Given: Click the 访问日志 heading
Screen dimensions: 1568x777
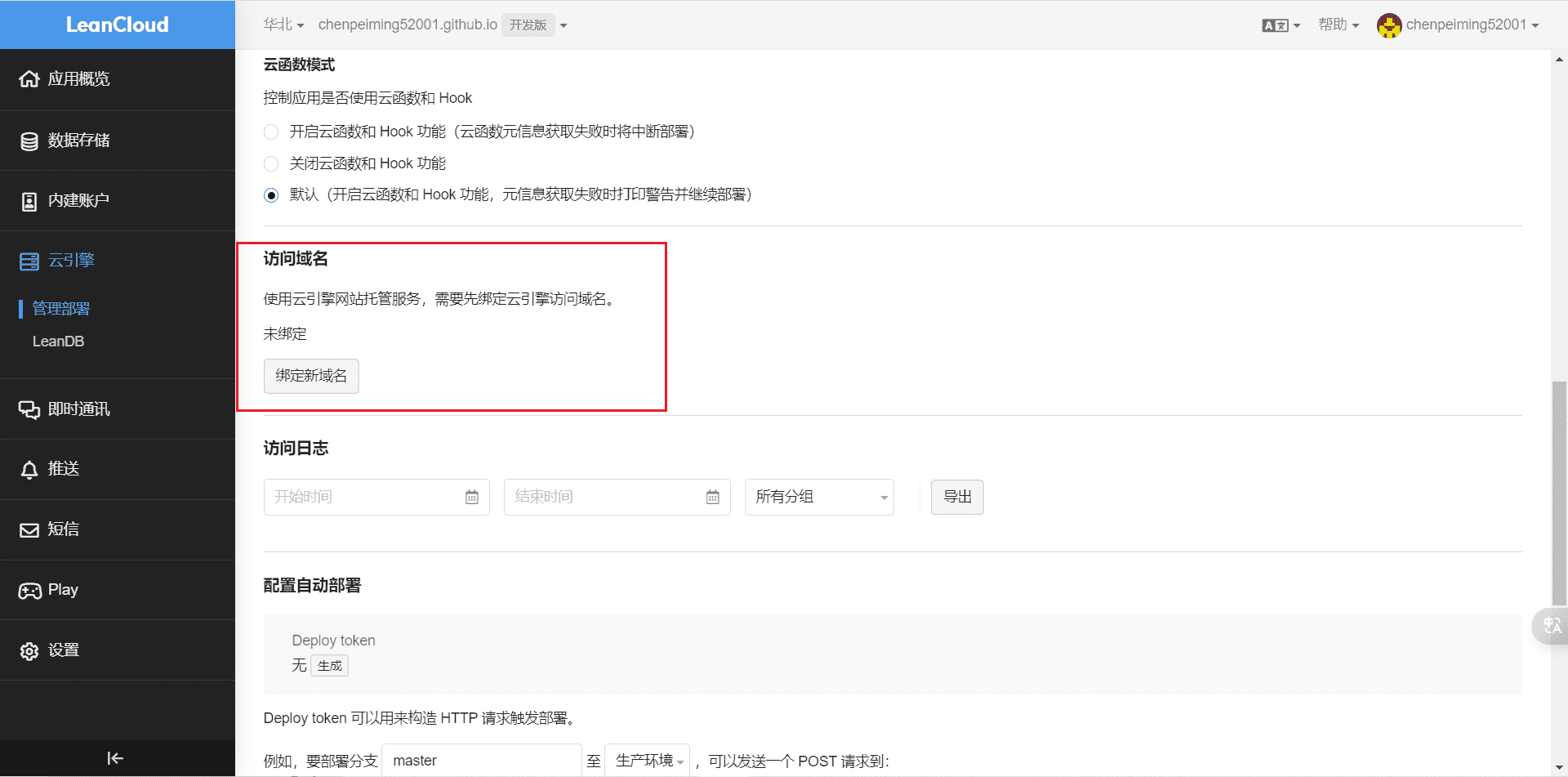Looking at the screenshot, I should point(296,449).
